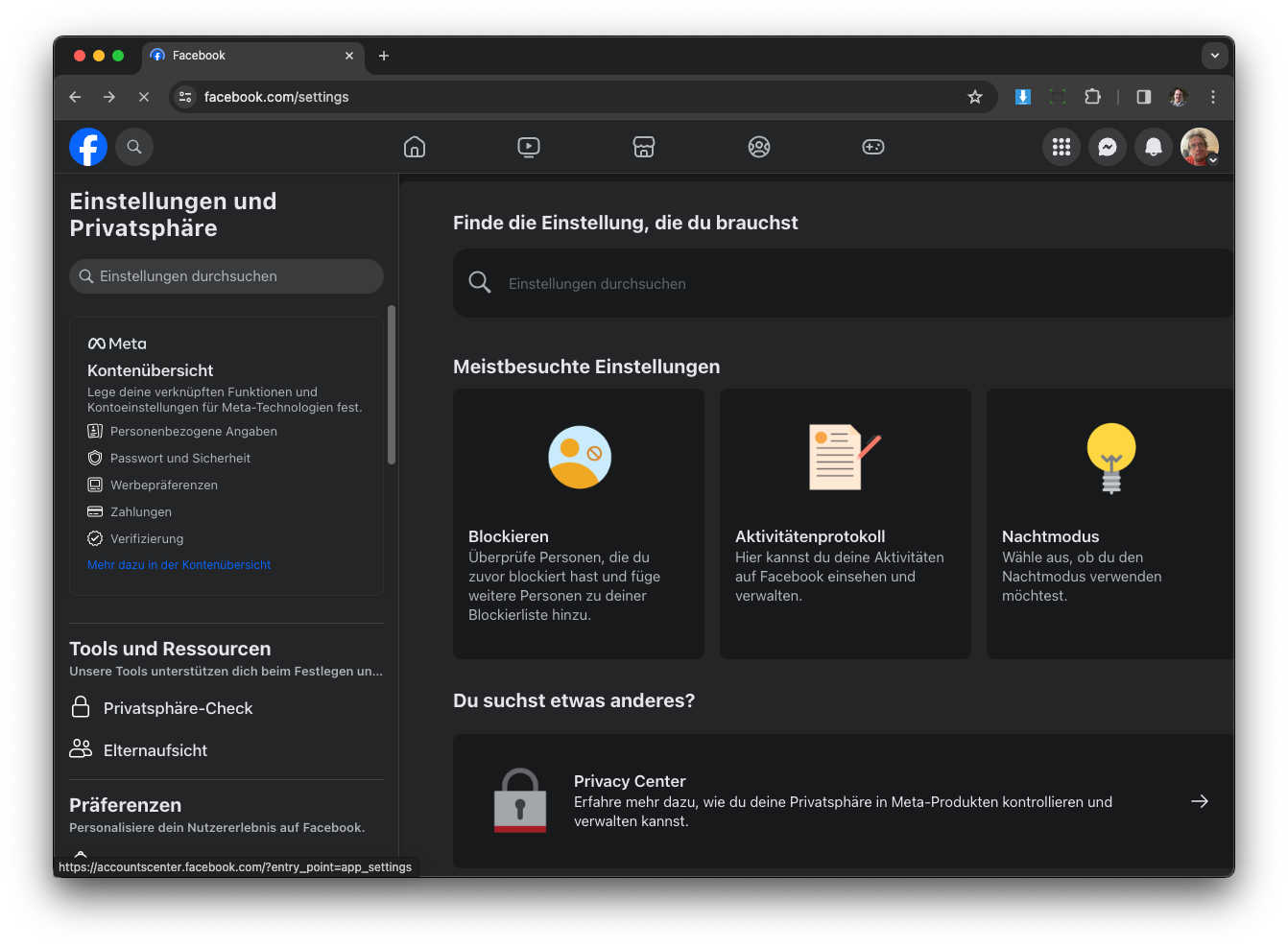This screenshot has width=1288, height=948.
Task: Show notifications with the bell icon
Action: [1154, 147]
